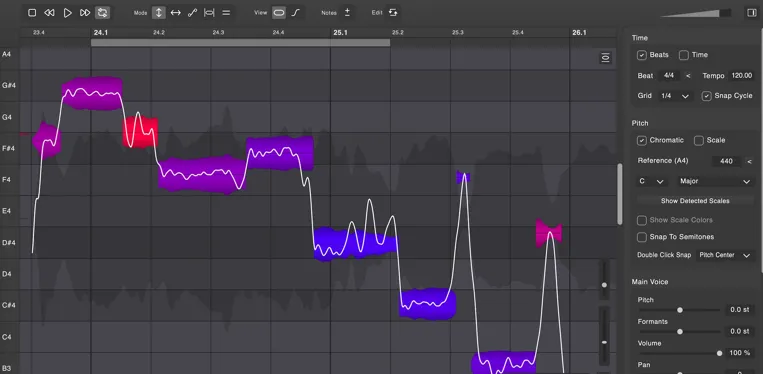Adjust the Main Voice Volume slider

[x=679, y=353]
